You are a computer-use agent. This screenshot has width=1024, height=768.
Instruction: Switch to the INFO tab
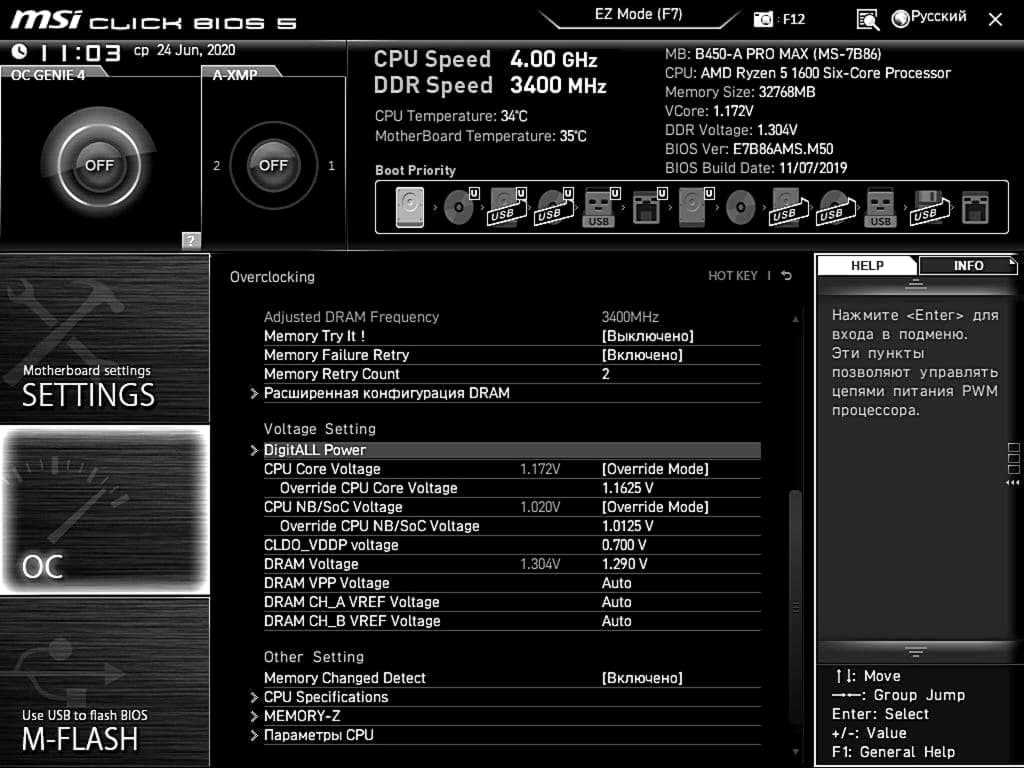point(967,265)
